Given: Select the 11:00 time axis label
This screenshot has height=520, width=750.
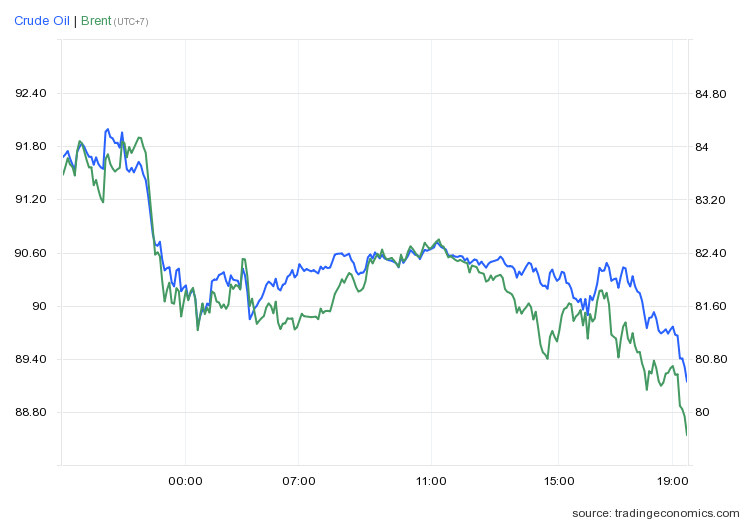Looking at the screenshot, I should coord(431,481).
